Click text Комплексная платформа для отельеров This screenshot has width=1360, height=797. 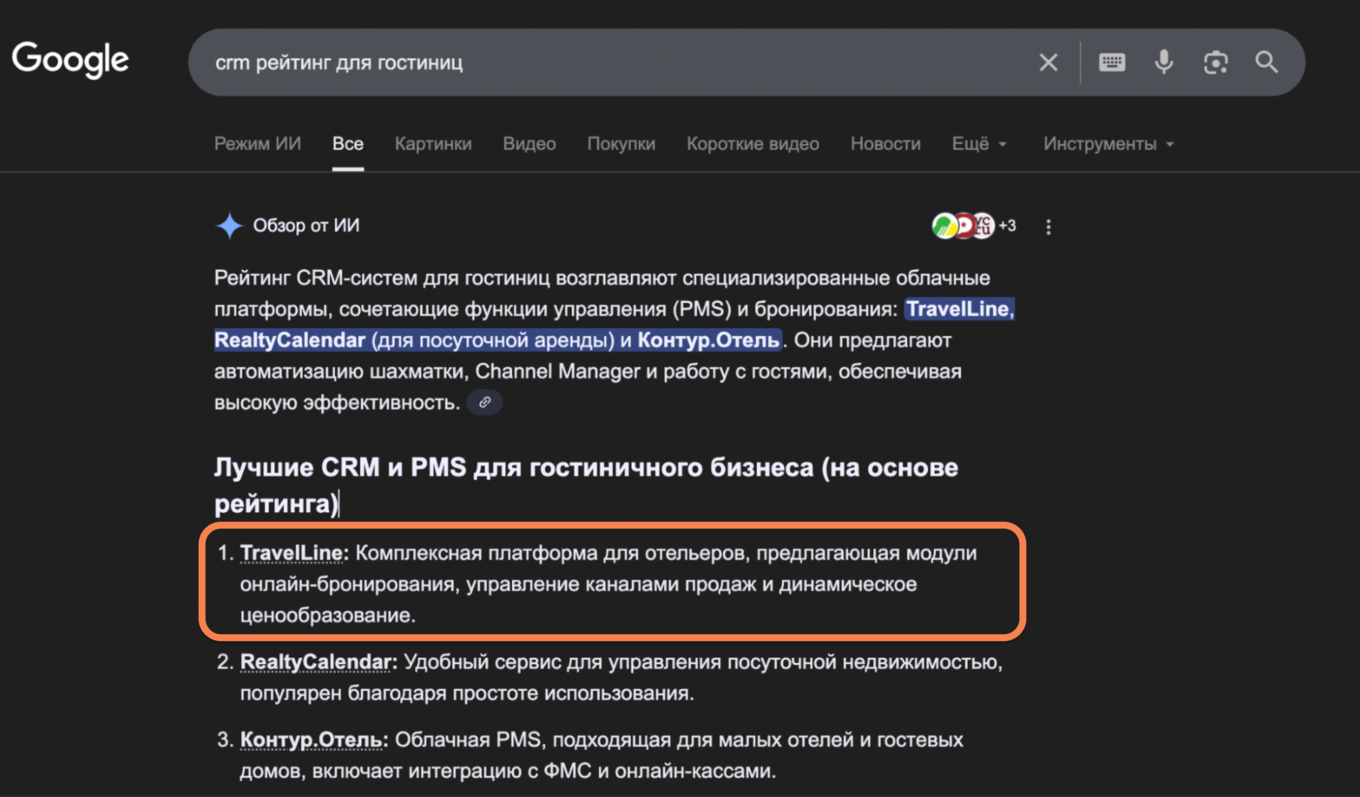[x=554, y=553]
